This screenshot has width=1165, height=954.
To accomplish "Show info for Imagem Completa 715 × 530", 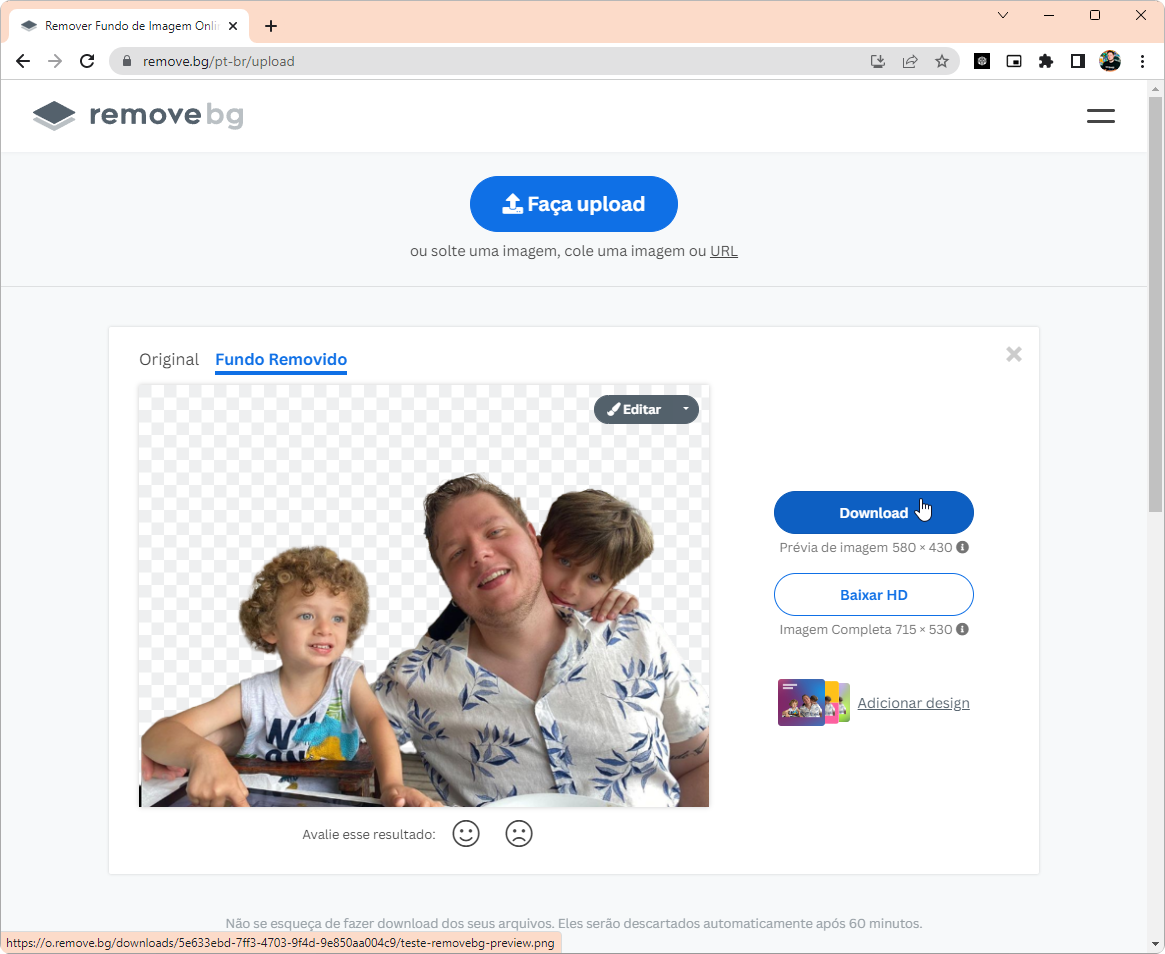I will tap(962, 629).
